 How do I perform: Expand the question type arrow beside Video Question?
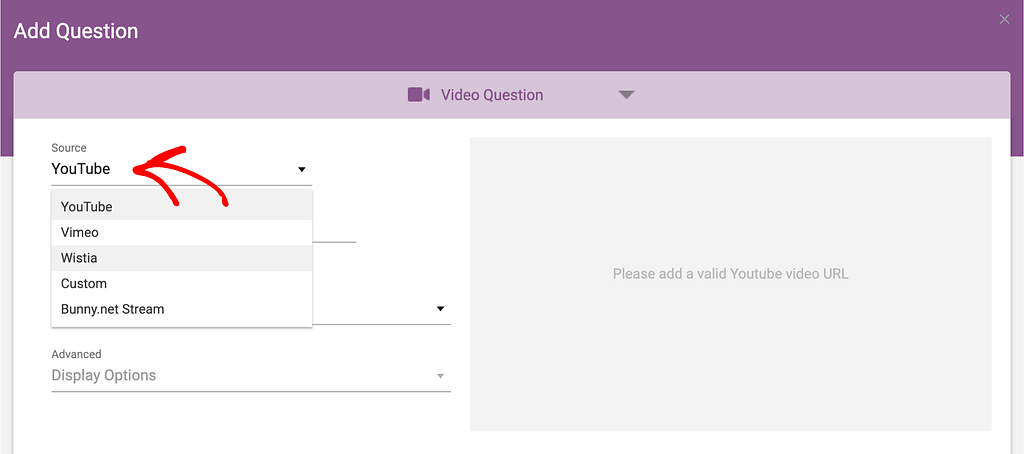pyautogui.click(x=626, y=95)
